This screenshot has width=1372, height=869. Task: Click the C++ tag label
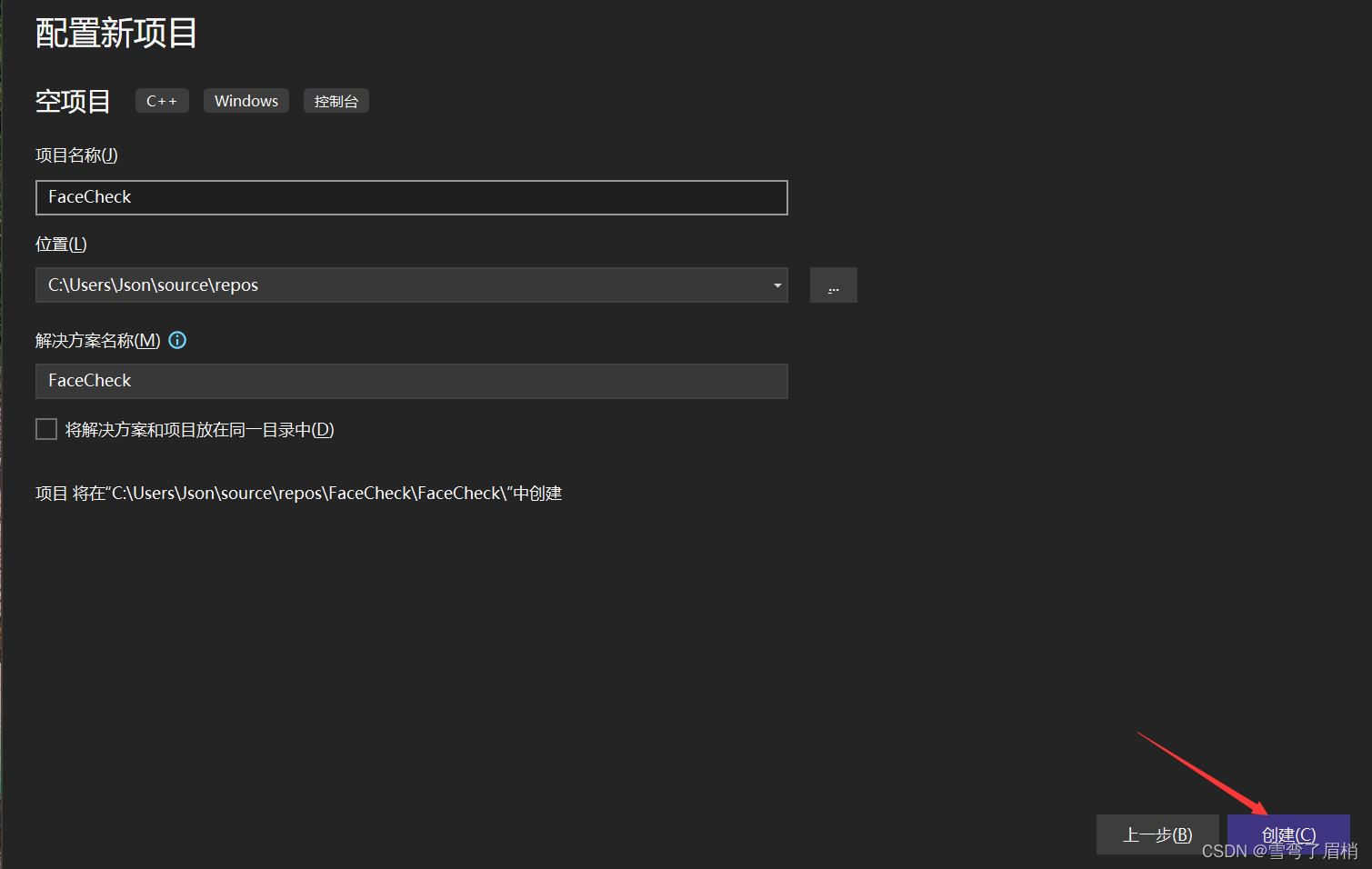162,101
